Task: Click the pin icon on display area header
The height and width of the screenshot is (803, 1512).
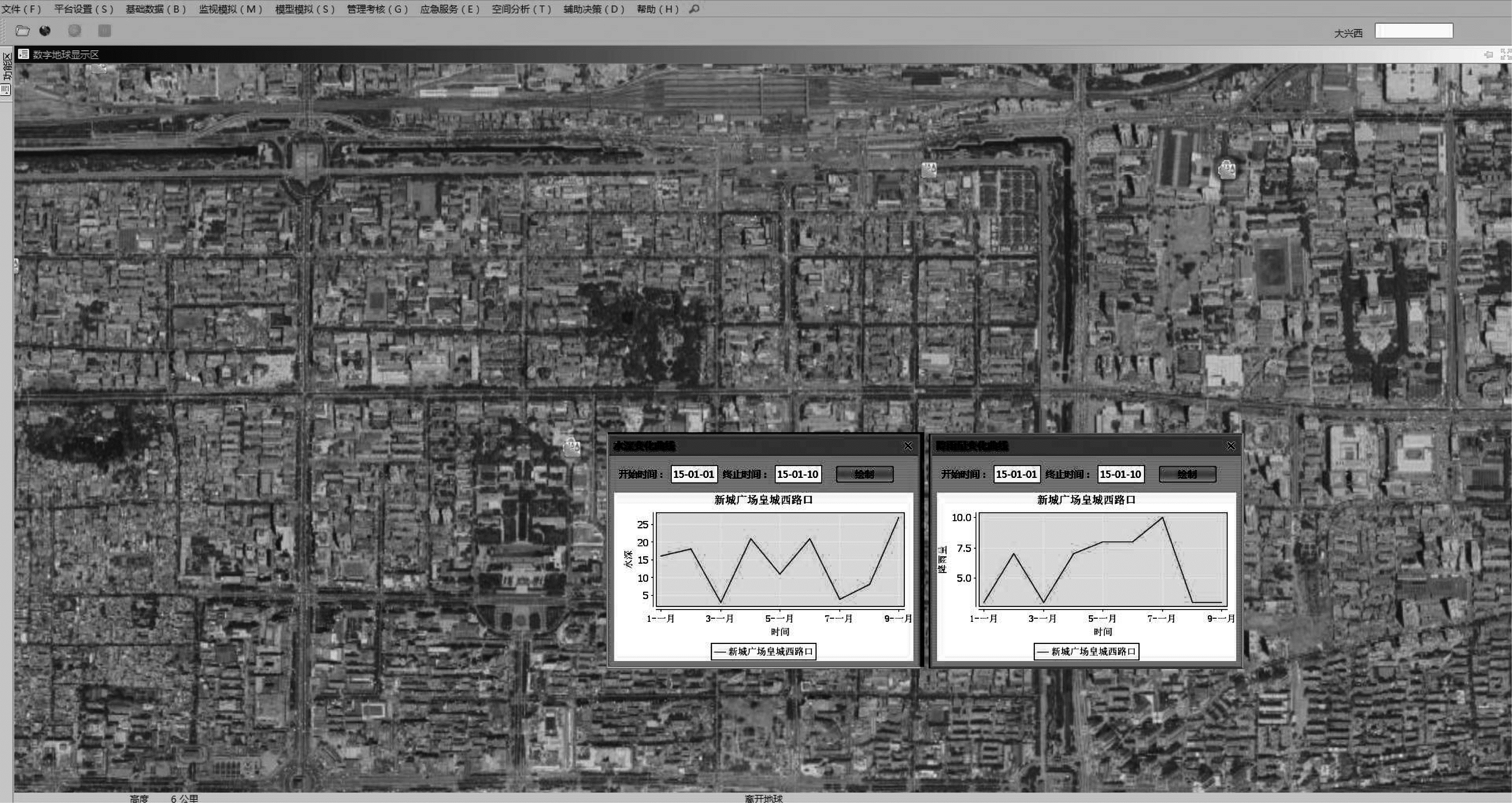Action: coord(1488,55)
